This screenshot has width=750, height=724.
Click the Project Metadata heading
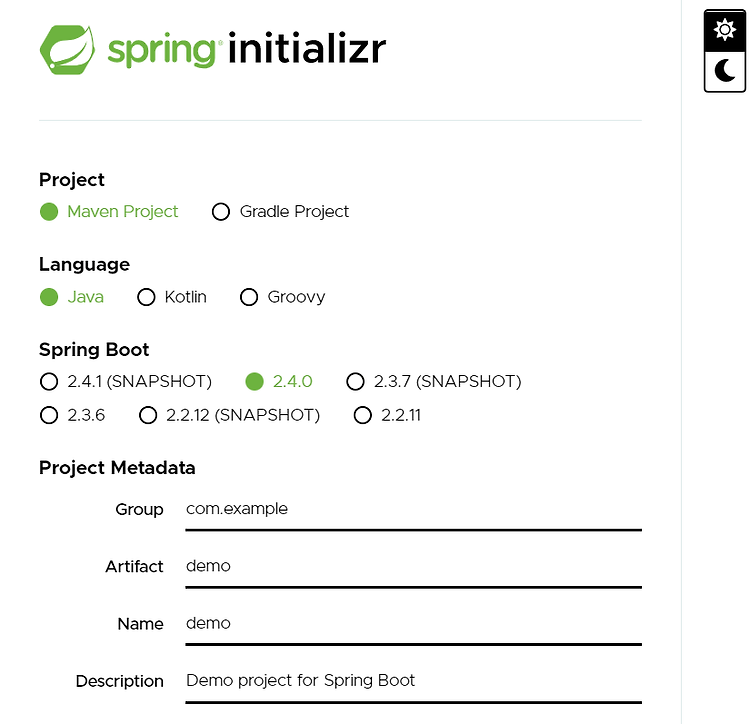click(x=117, y=468)
